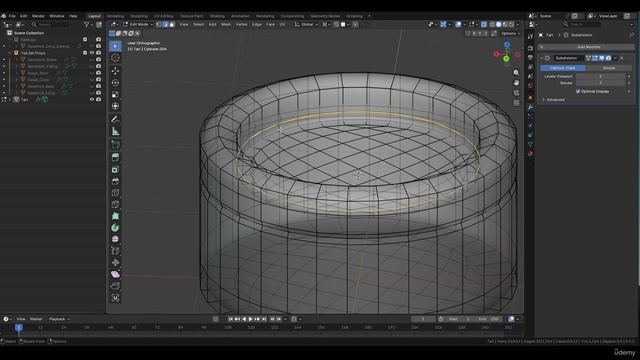Click the camera view icon in viewport
Viewport: 640px width, 360px height.
516,93
